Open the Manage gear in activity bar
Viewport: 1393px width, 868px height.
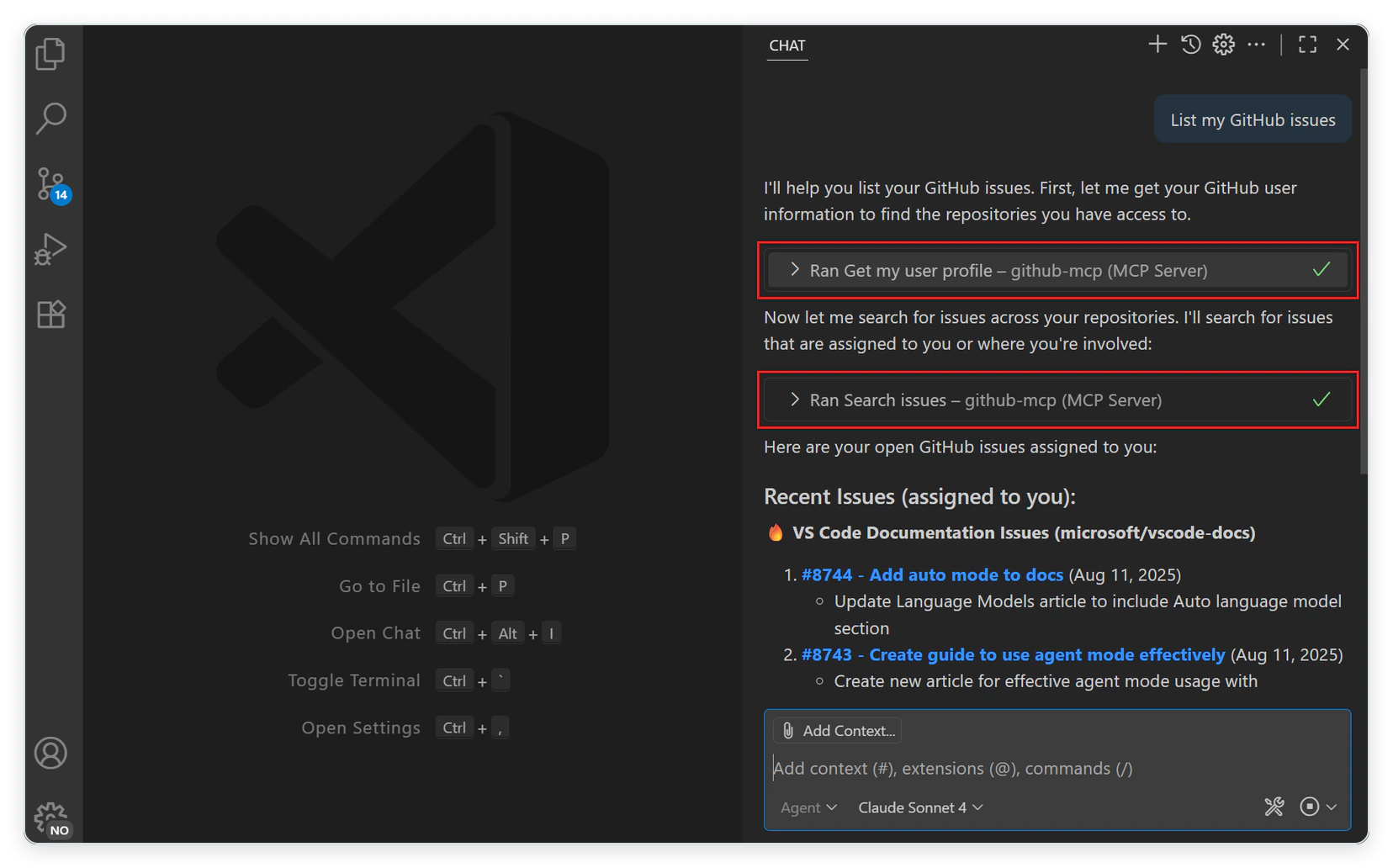[52, 818]
